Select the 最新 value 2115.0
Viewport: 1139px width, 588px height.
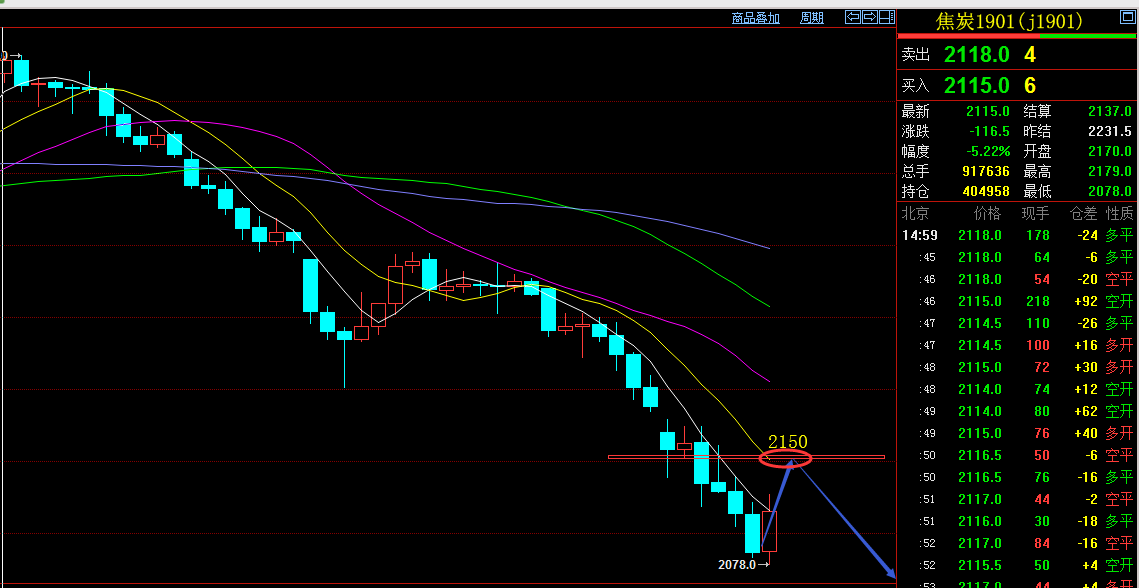(988, 112)
